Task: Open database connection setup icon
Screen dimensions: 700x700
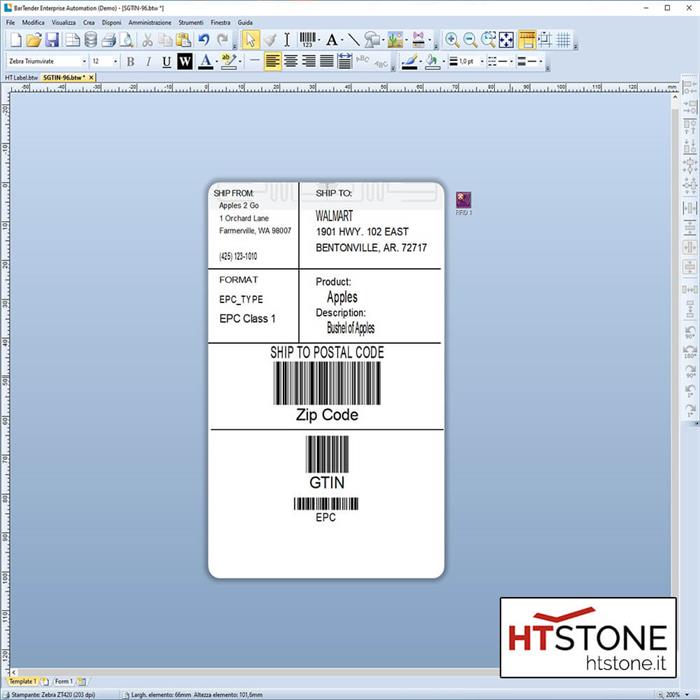Action: click(91, 40)
